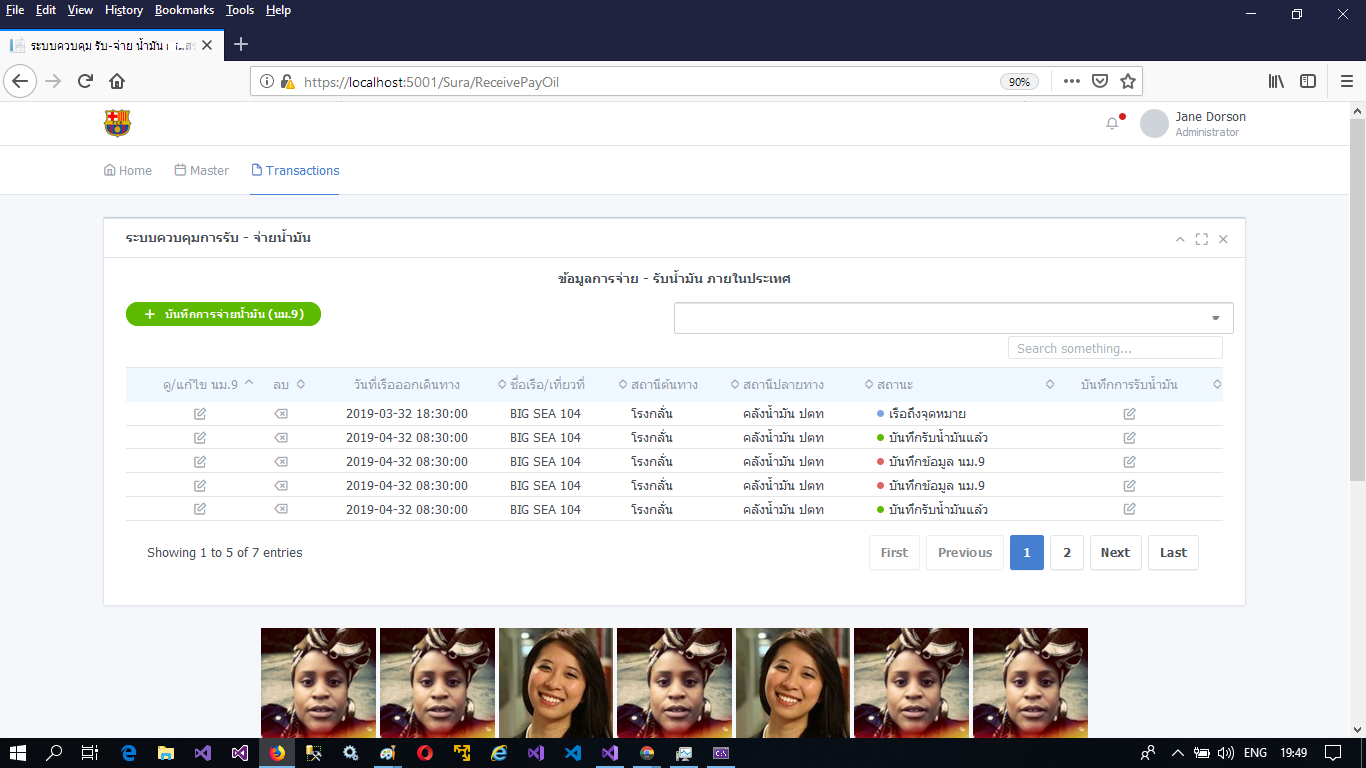Click the green บันทึกการจ่ายน้ำมัน (นม.9) button
The height and width of the screenshot is (768, 1366).
pos(223,314)
